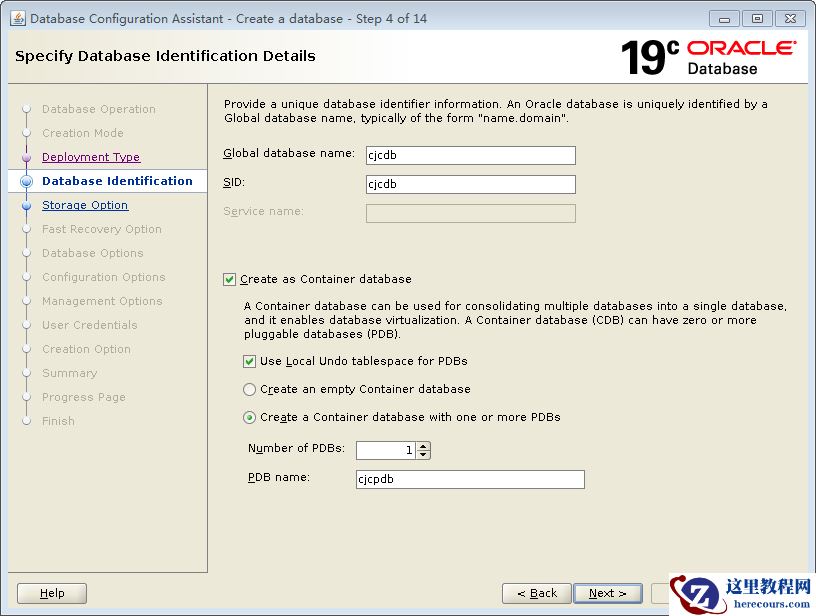Uncheck Use Local Undo tablespace for PDBs
Viewport: 816px width, 616px height.
click(x=250, y=361)
